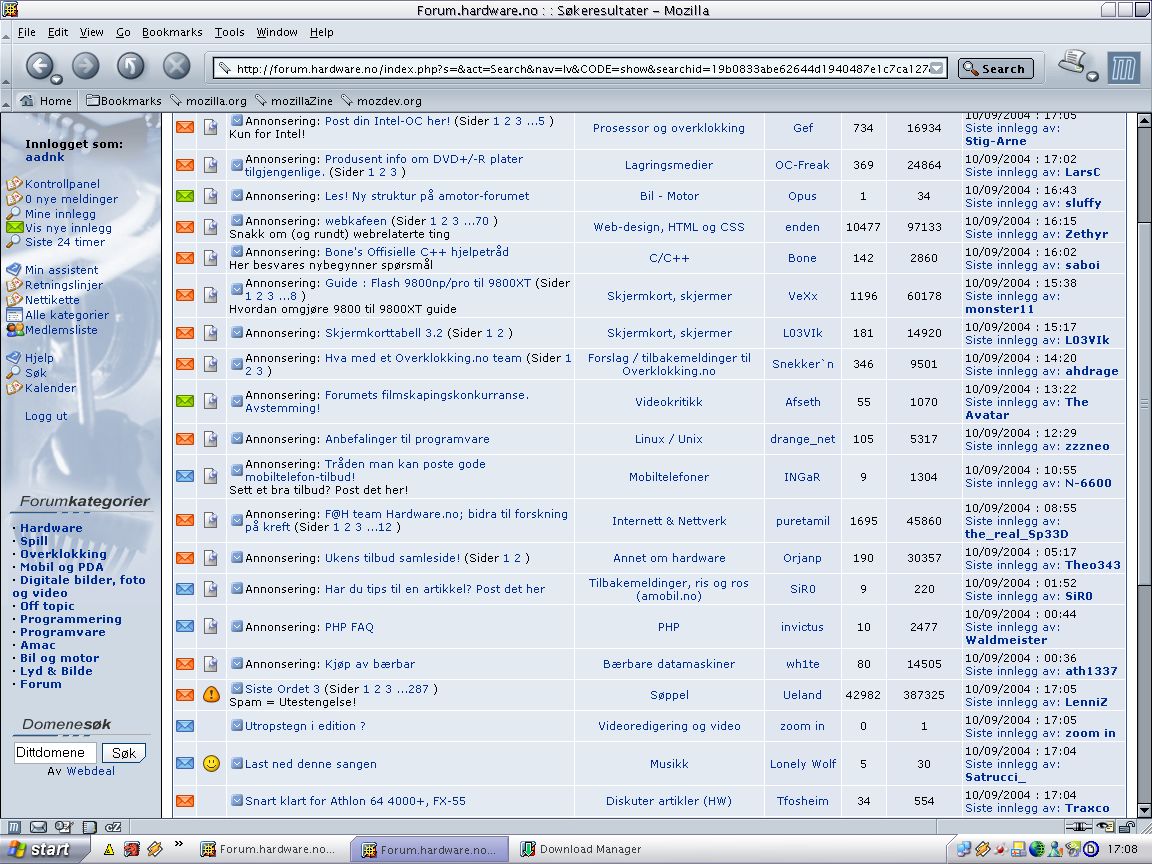Click into the URL address field
Screen dimensions: 1152x864
580,68
